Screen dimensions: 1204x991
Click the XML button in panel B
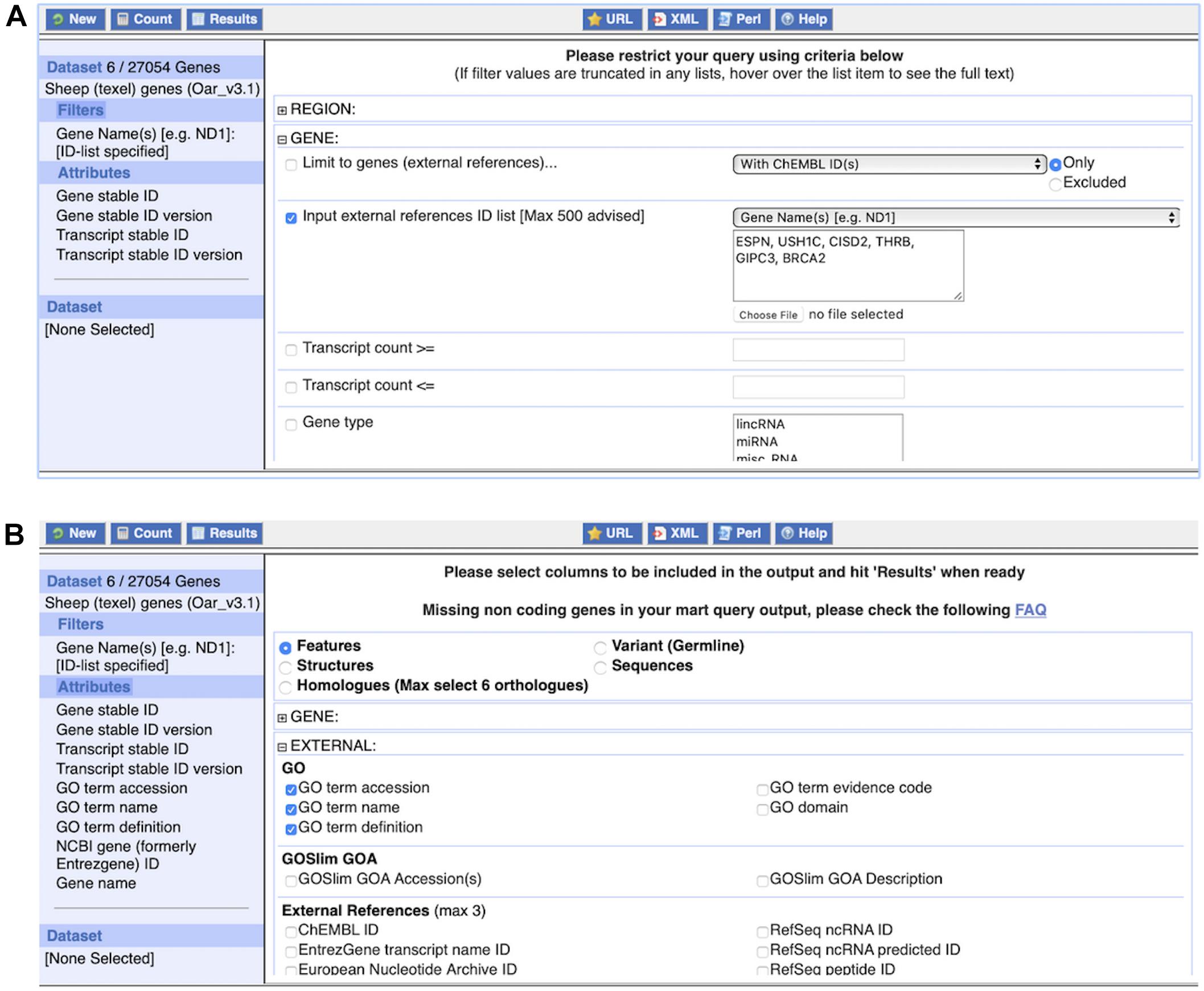(677, 534)
